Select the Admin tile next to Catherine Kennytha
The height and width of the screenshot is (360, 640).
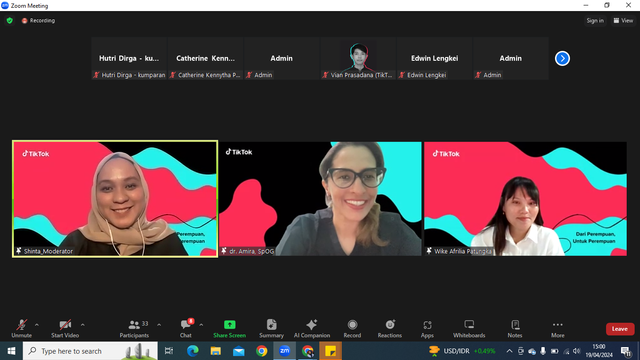[x=282, y=58]
